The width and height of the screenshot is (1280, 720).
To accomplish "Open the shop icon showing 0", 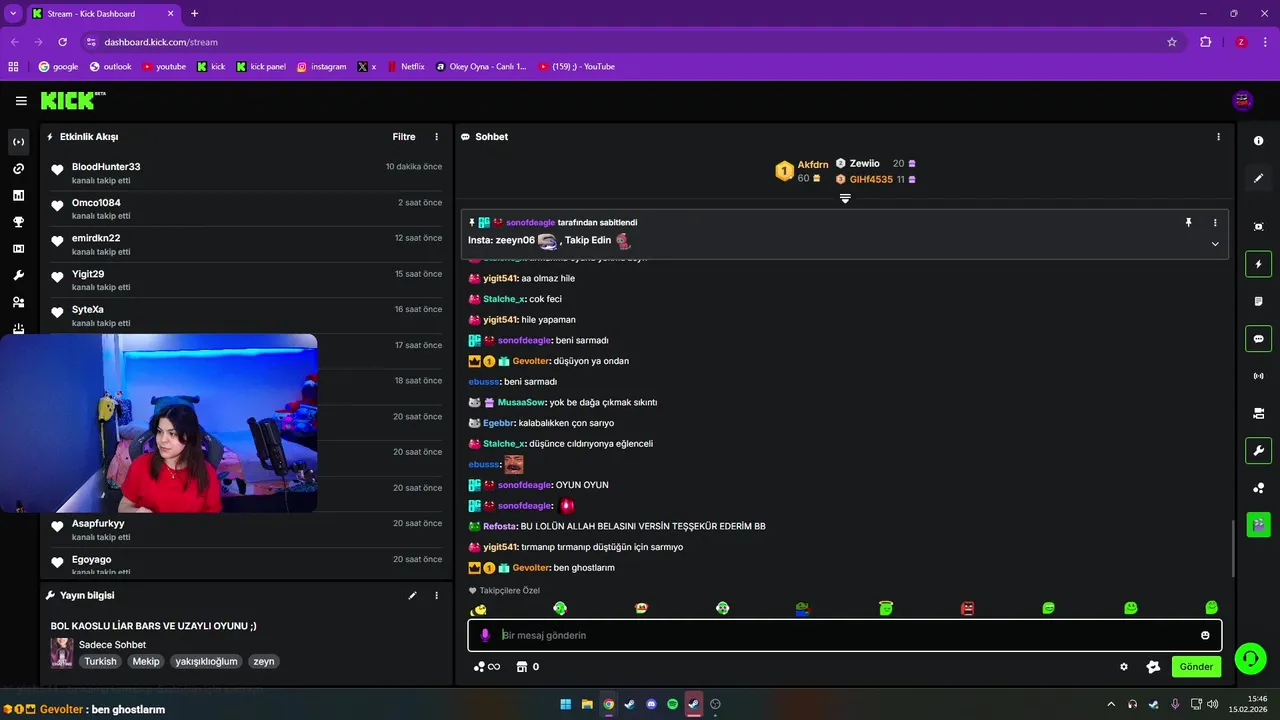I will pos(527,667).
